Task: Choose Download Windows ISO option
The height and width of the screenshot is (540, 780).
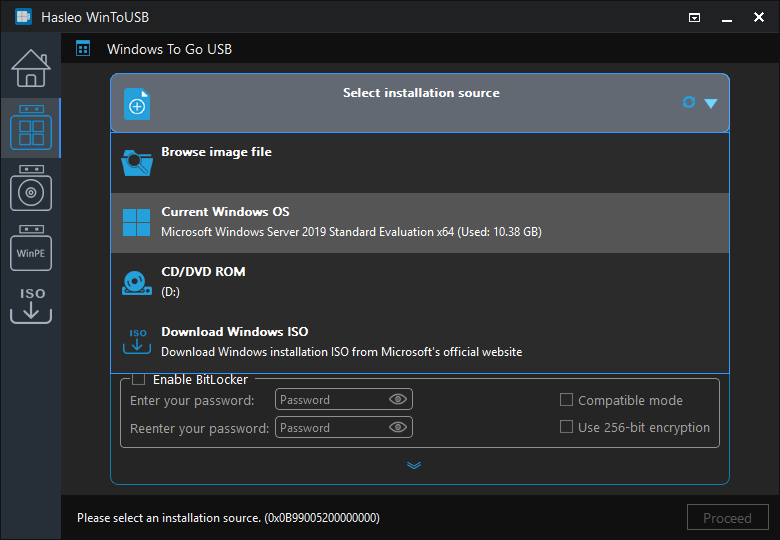Action: pos(420,342)
